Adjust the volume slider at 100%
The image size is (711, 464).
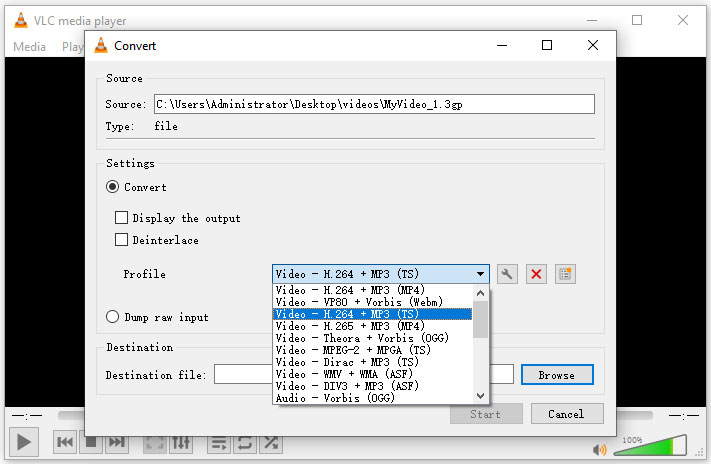coord(650,445)
